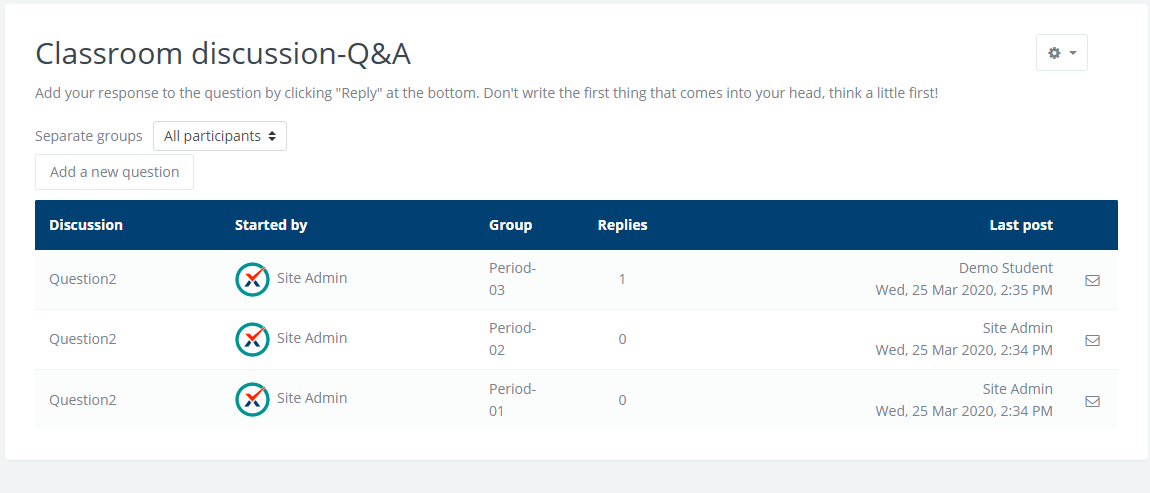Click the Discussion column header
Screen dimensions: 1150x493
tap(86, 225)
